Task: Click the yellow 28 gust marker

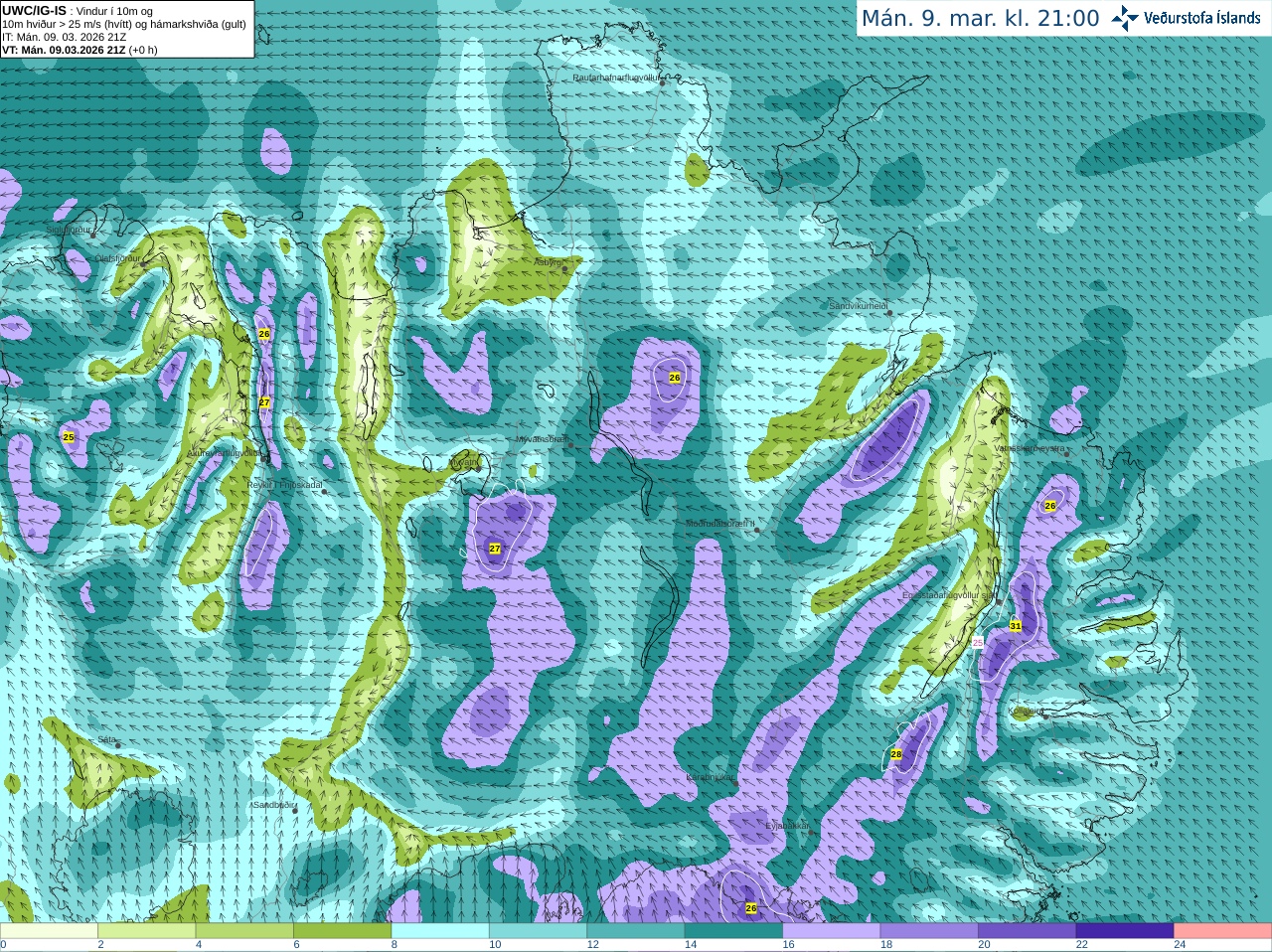Action: point(896,755)
